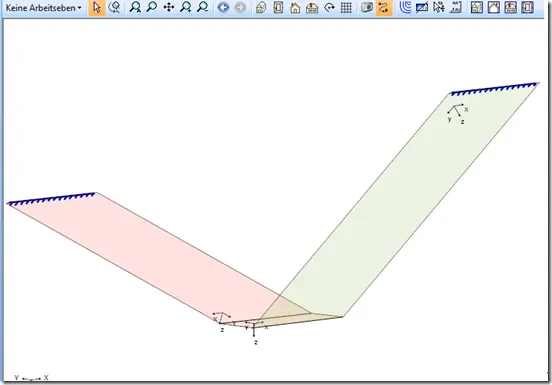The height and width of the screenshot is (385, 552).
Task: Open the 'Keine Arbeitseben' work plane dropdown
Action: click(43, 8)
